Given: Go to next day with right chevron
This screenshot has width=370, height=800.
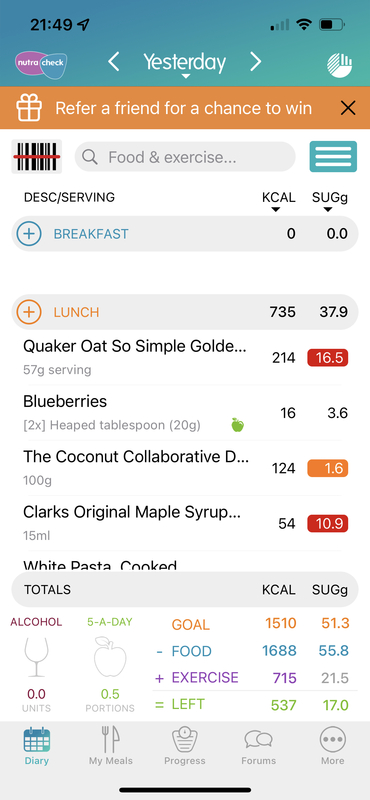Looking at the screenshot, I should point(255,62).
